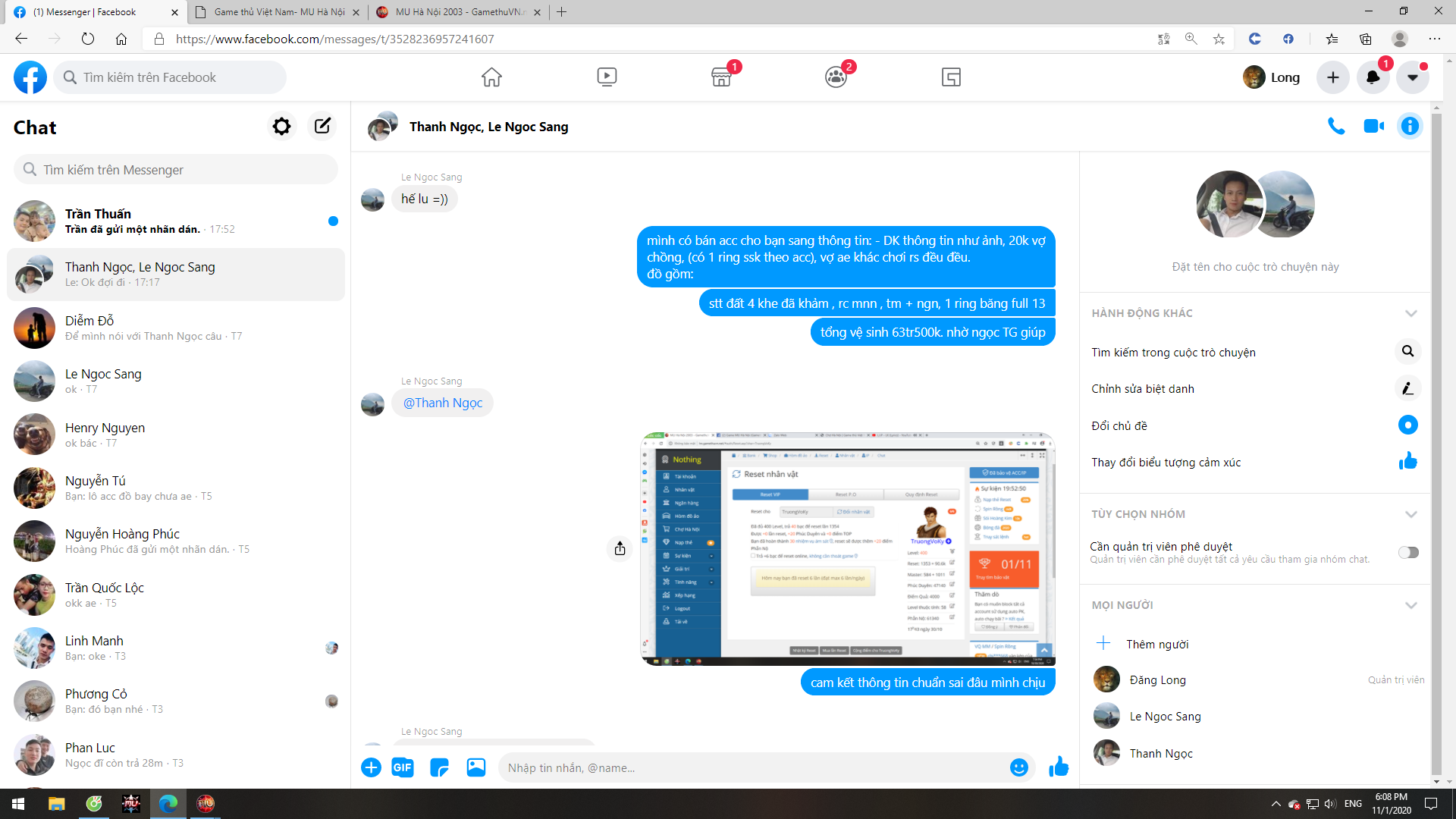Open emoji picker in message box
This screenshot has height=819, width=1456.
coord(1018,767)
